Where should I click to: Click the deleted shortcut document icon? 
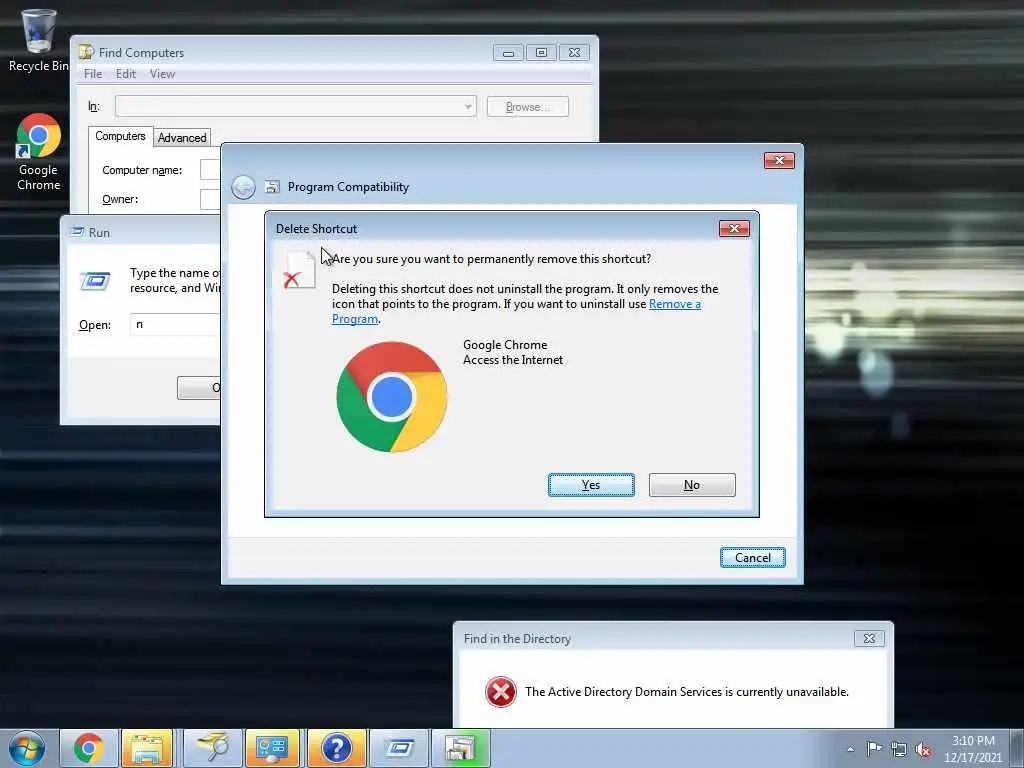pyautogui.click(x=299, y=270)
